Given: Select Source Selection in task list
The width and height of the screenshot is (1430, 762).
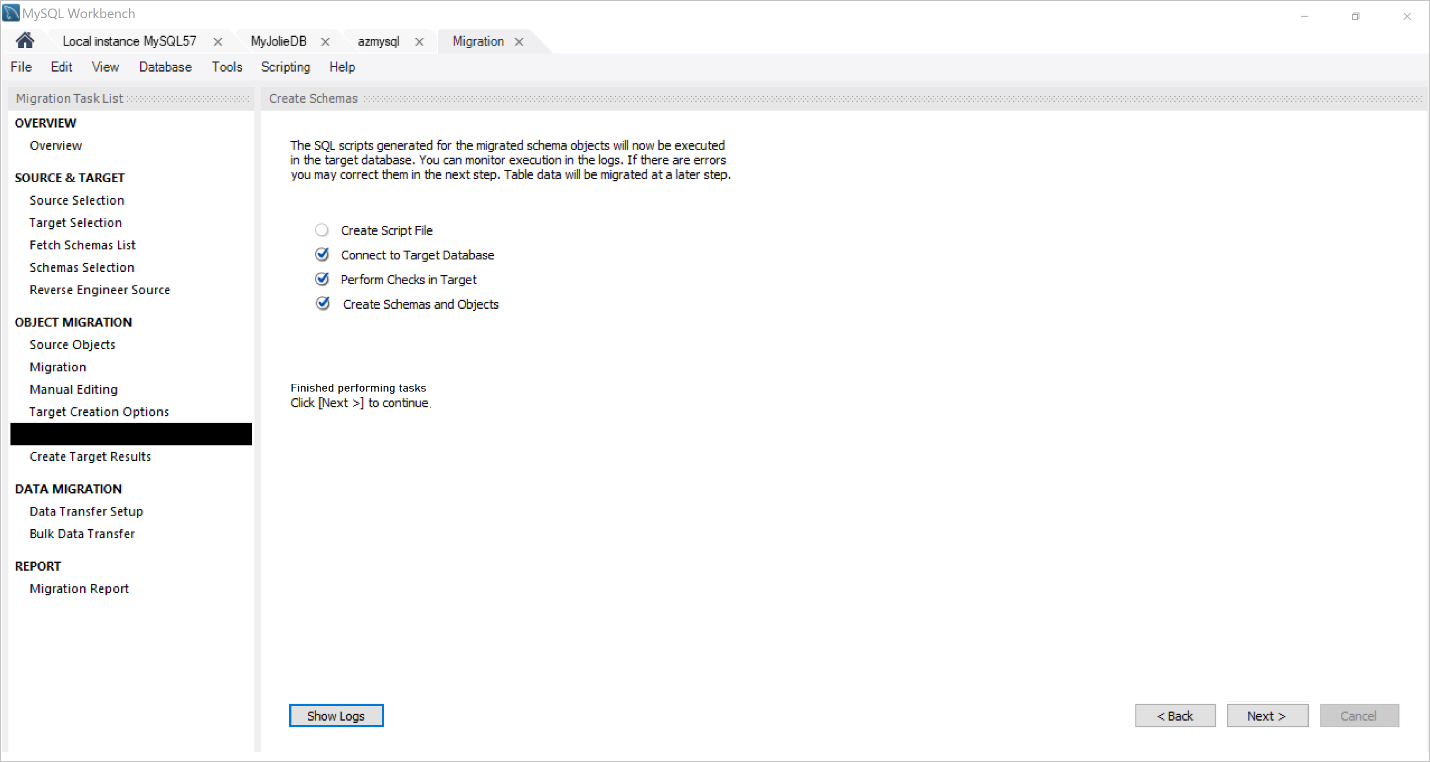Looking at the screenshot, I should point(77,200).
